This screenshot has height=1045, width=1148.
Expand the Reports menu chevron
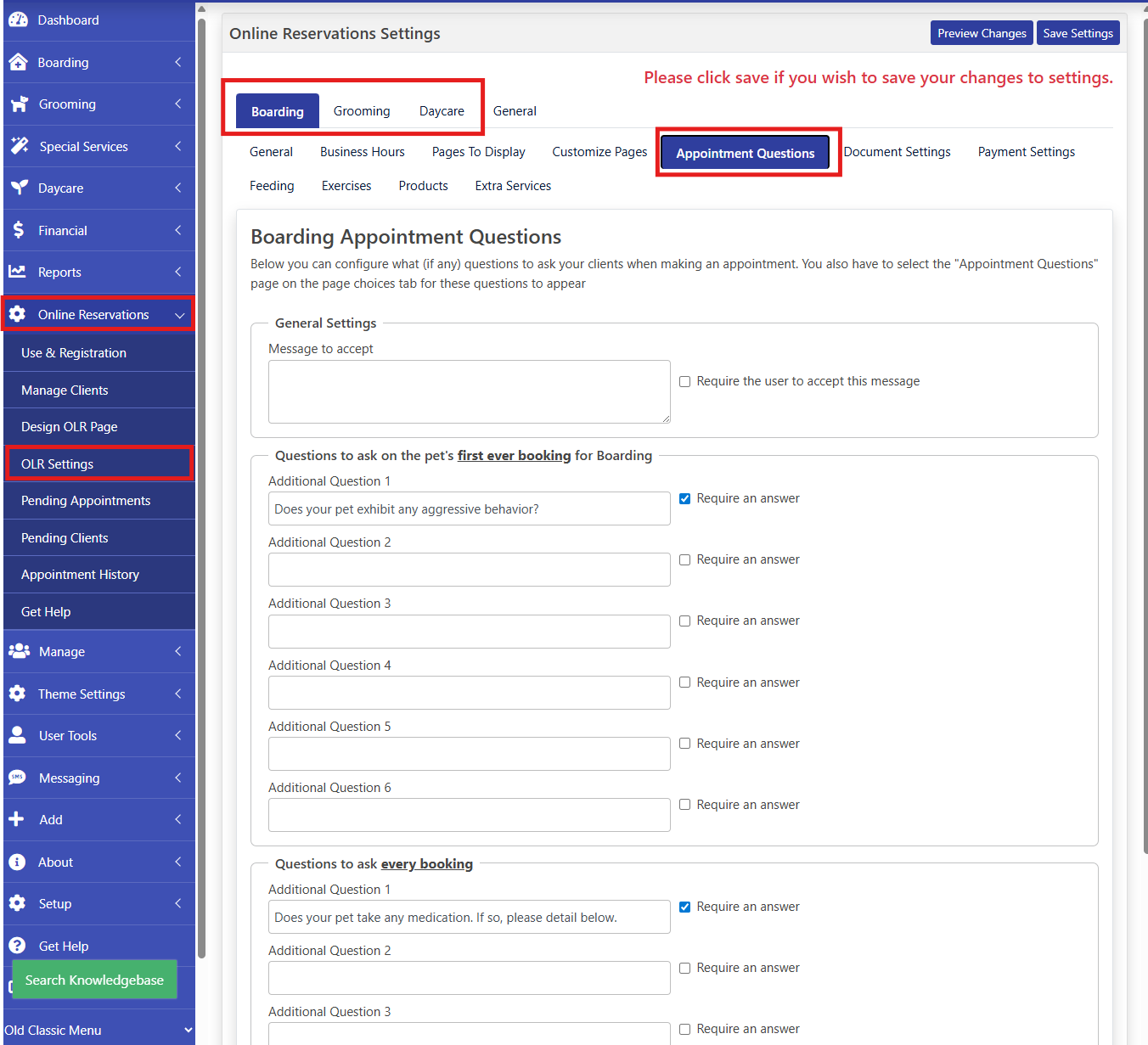[x=178, y=272]
